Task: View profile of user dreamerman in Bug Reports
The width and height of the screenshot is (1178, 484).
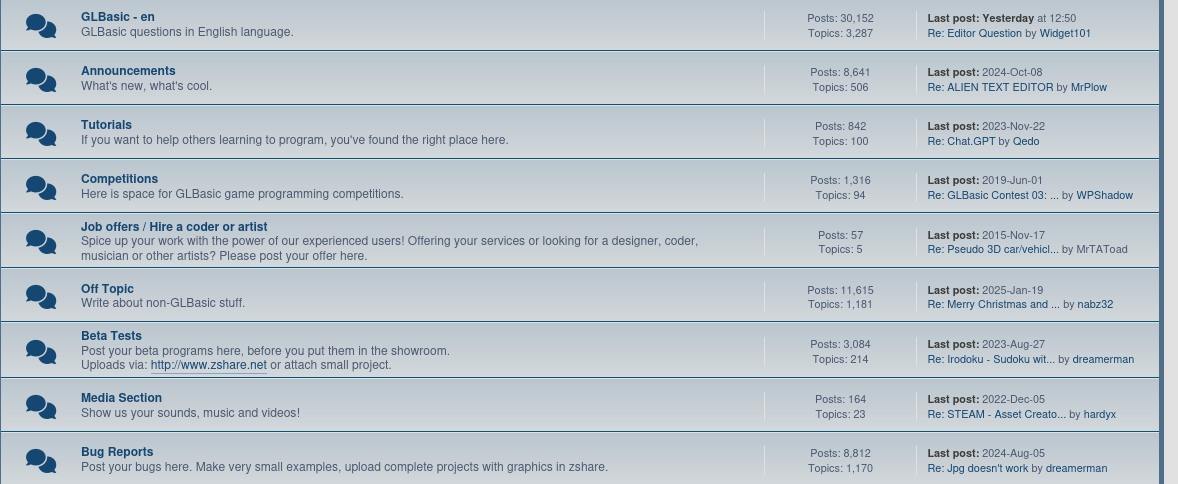Action: point(1077,468)
